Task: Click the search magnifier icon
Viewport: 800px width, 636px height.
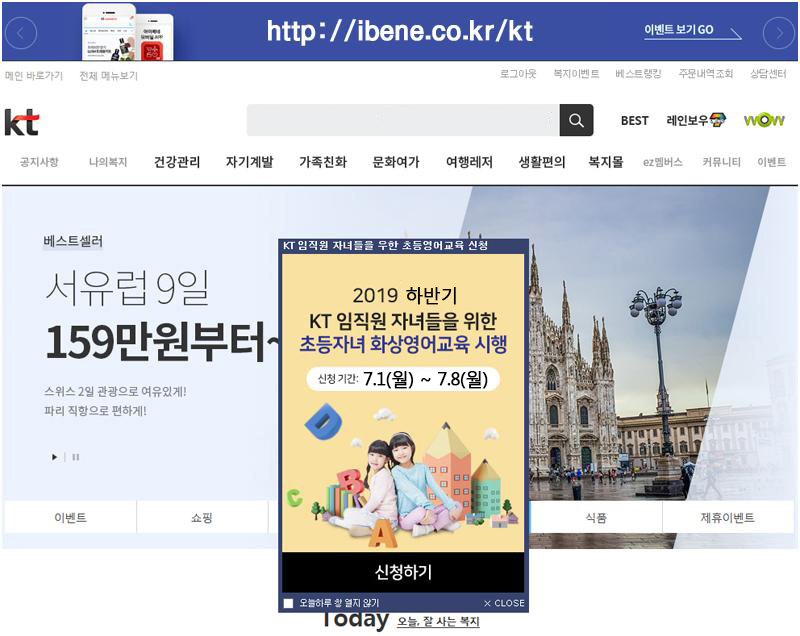Action: (x=576, y=120)
